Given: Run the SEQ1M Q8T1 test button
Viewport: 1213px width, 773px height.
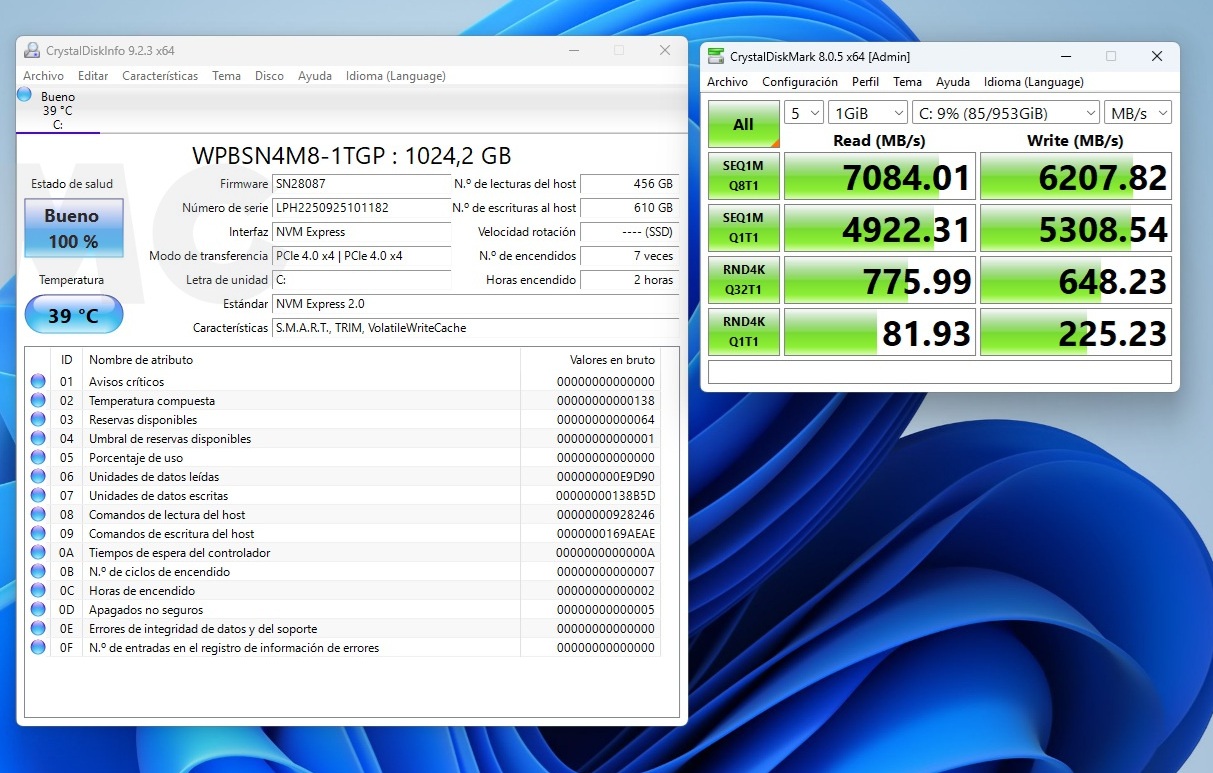Looking at the screenshot, I should [x=743, y=177].
